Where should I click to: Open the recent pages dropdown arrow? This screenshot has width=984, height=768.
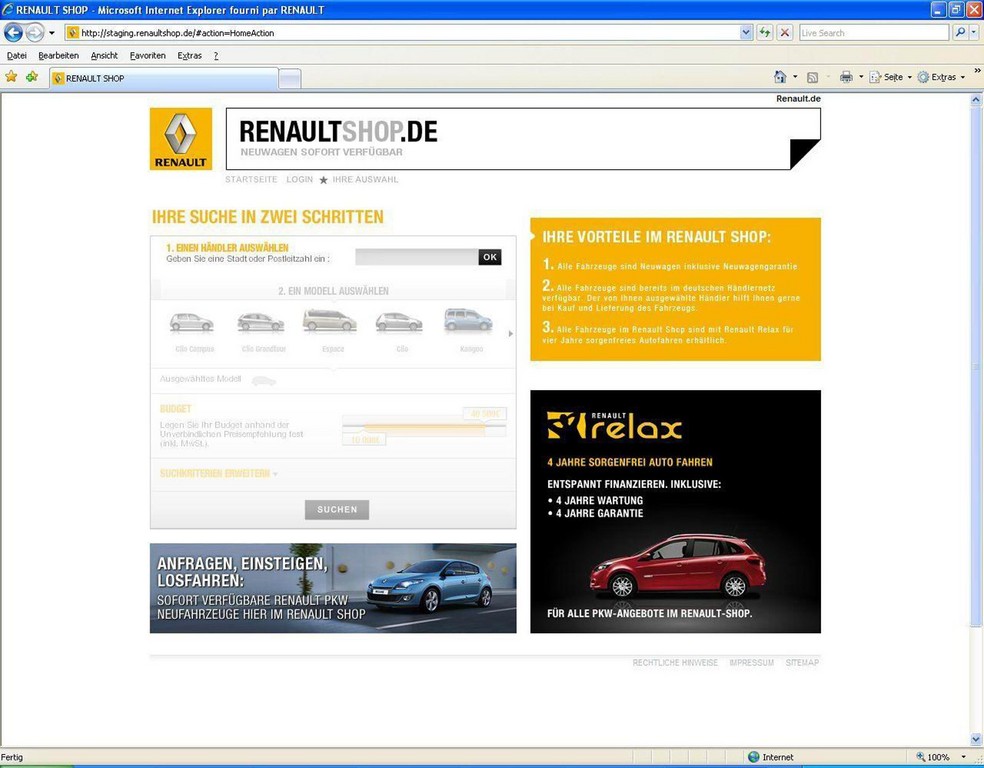click(52, 33)
